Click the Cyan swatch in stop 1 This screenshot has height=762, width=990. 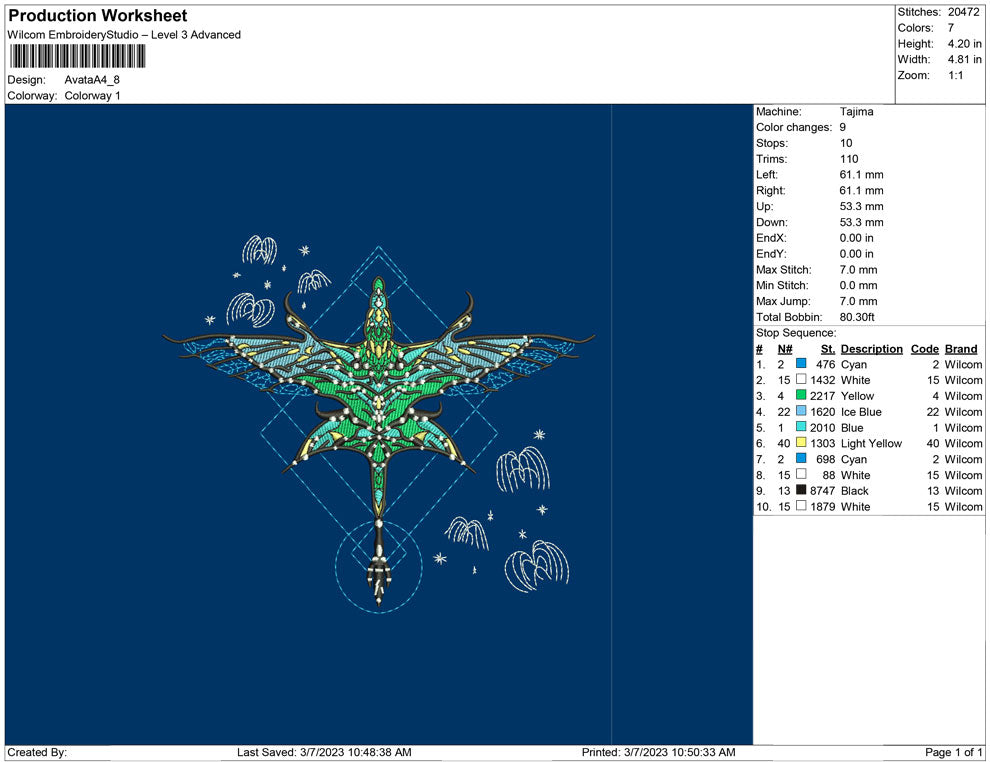801,364
